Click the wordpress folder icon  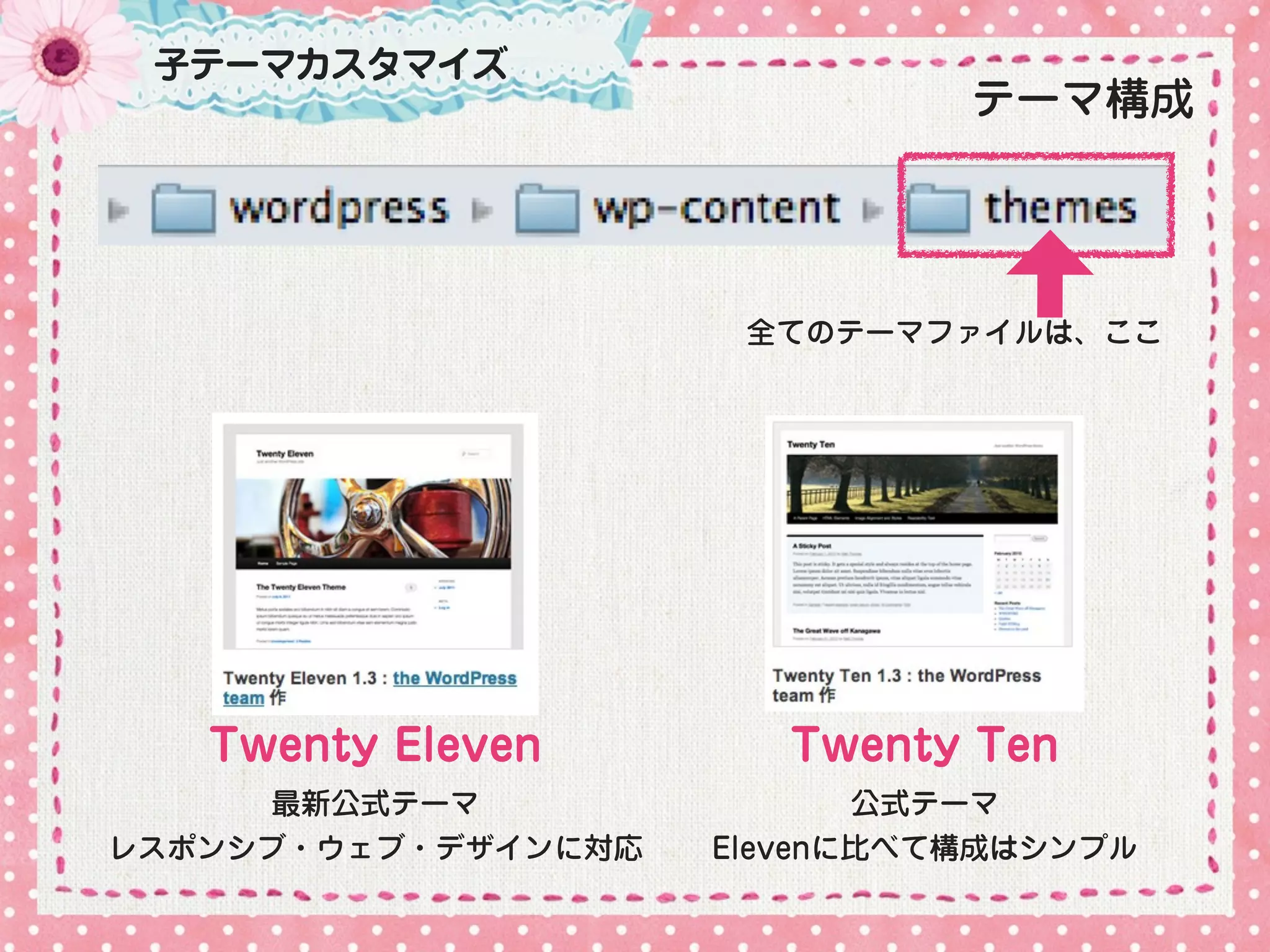click(x=184, y=208)
